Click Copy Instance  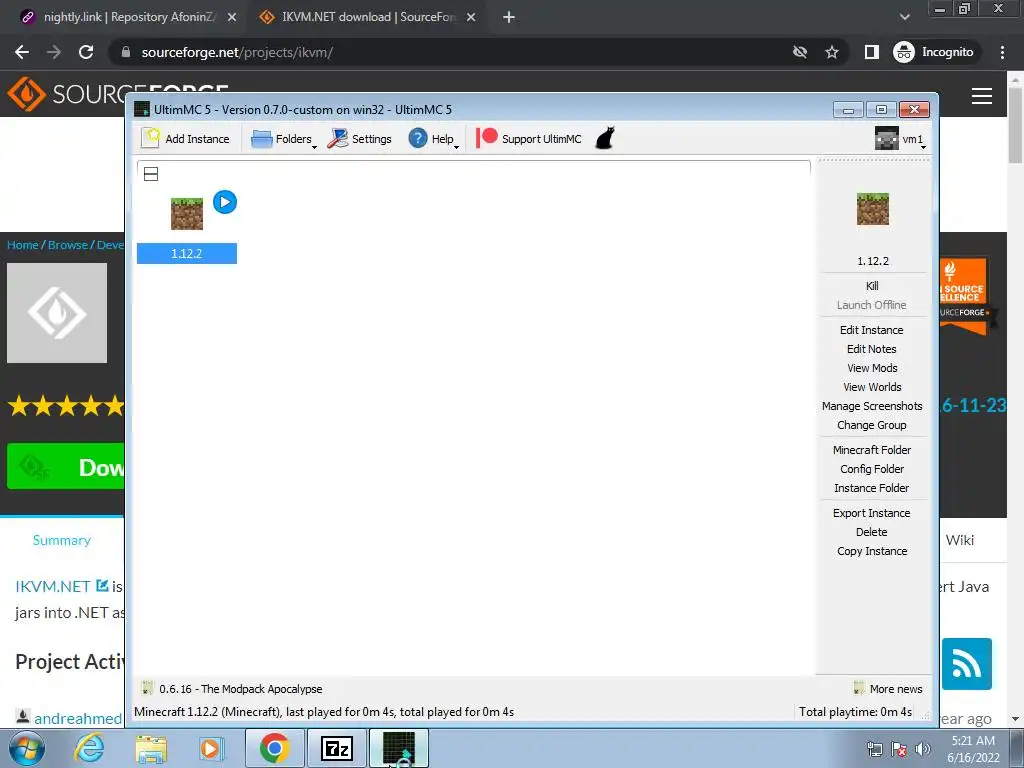872,551
